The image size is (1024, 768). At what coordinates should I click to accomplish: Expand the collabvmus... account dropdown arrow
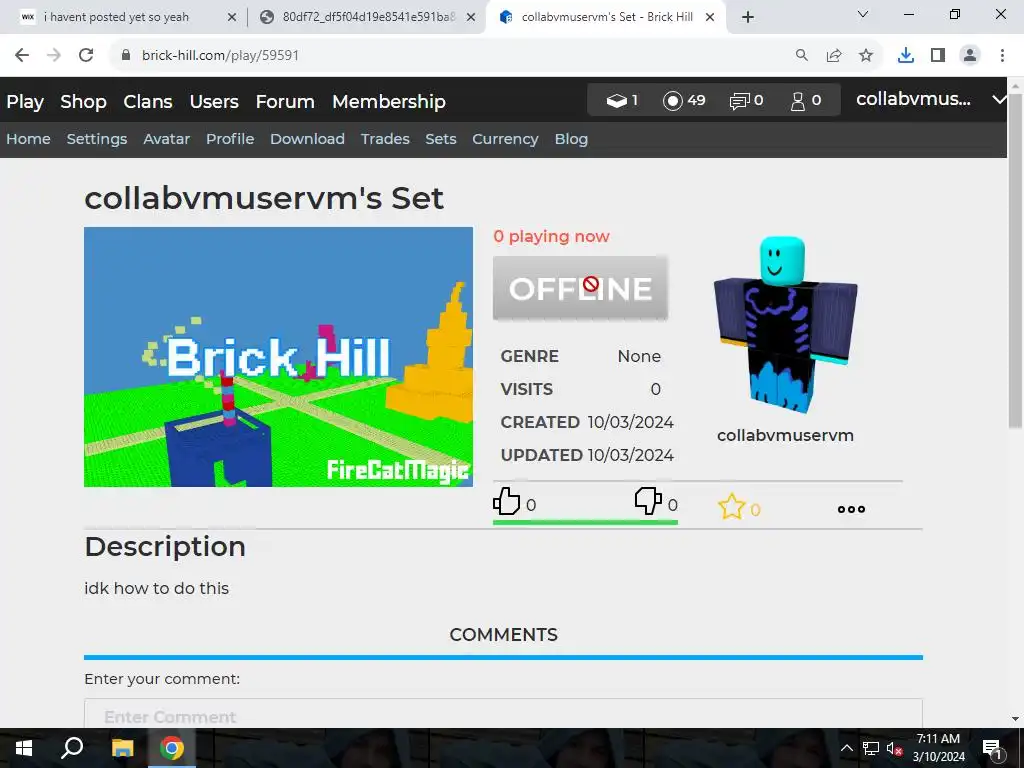tap(999, 99)
